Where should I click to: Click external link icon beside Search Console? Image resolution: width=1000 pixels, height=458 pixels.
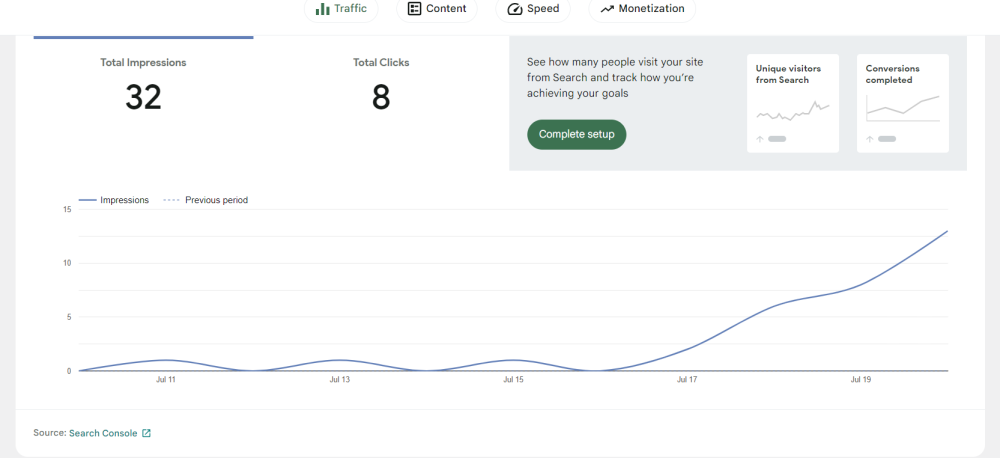tap(147, 434)
